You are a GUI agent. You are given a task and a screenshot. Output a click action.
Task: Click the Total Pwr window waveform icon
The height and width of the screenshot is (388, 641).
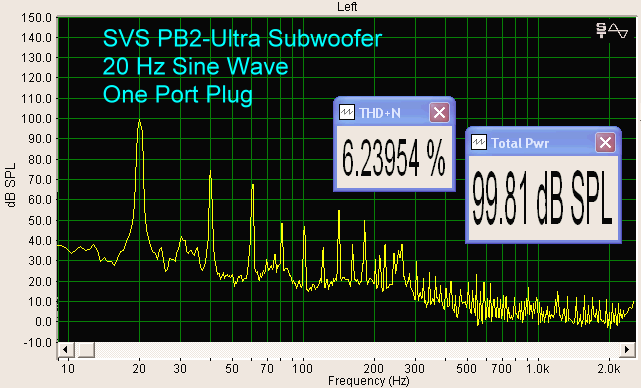tap(479, 143)
